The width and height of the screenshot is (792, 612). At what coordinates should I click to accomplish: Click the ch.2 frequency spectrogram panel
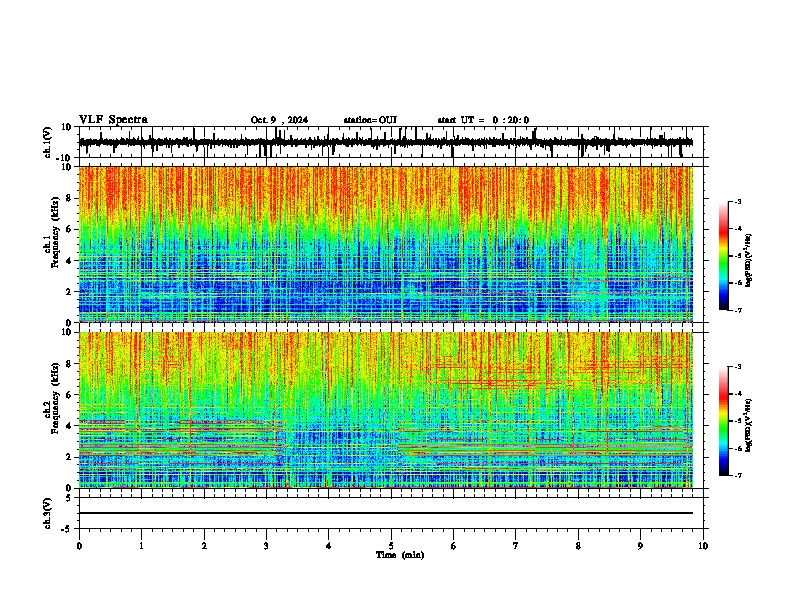[x=386, y=410]
